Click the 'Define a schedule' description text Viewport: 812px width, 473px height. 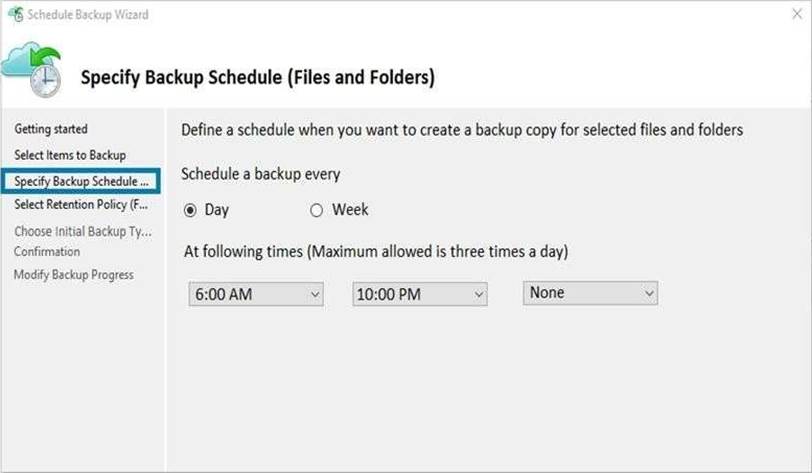click(x=461, y=130)
